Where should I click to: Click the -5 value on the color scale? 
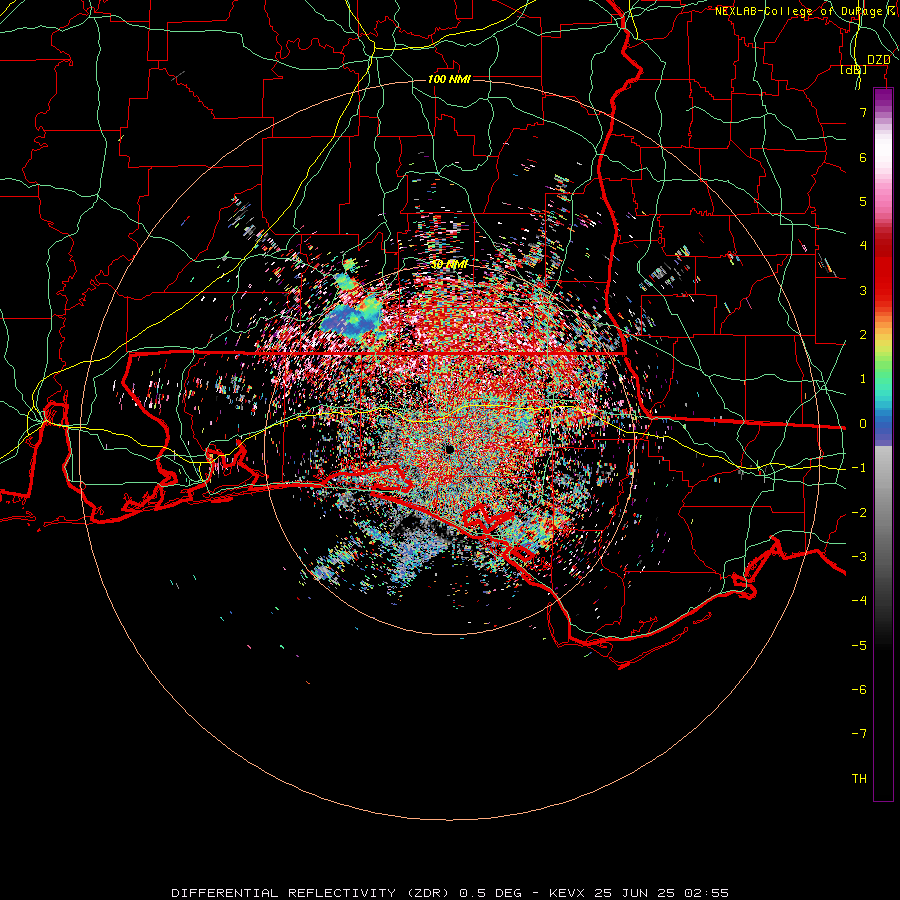(x=859, y=646)
